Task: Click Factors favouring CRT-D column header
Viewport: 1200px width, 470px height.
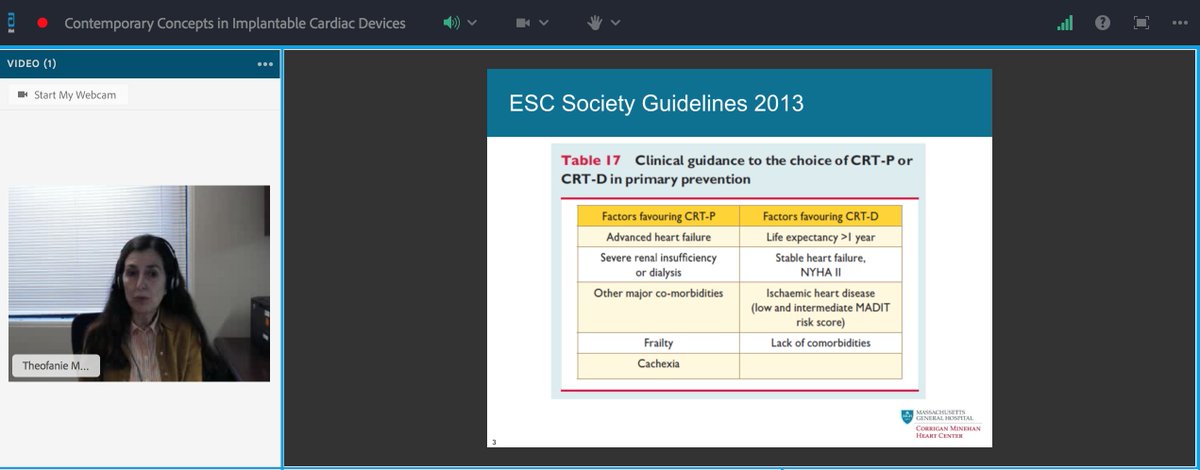Action: 819,216
